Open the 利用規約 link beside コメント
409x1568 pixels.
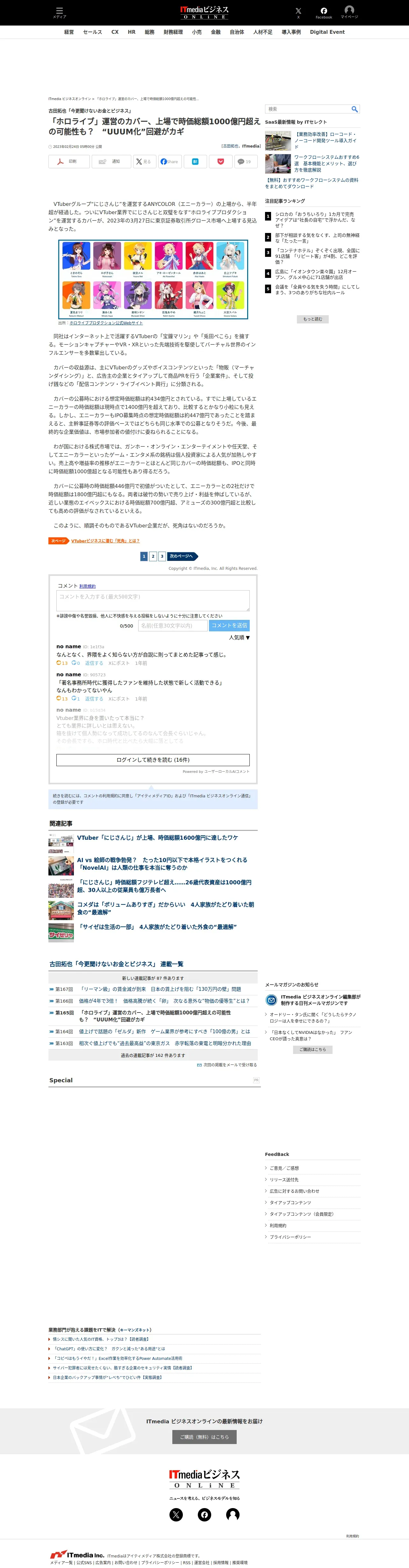coord(87,586)
